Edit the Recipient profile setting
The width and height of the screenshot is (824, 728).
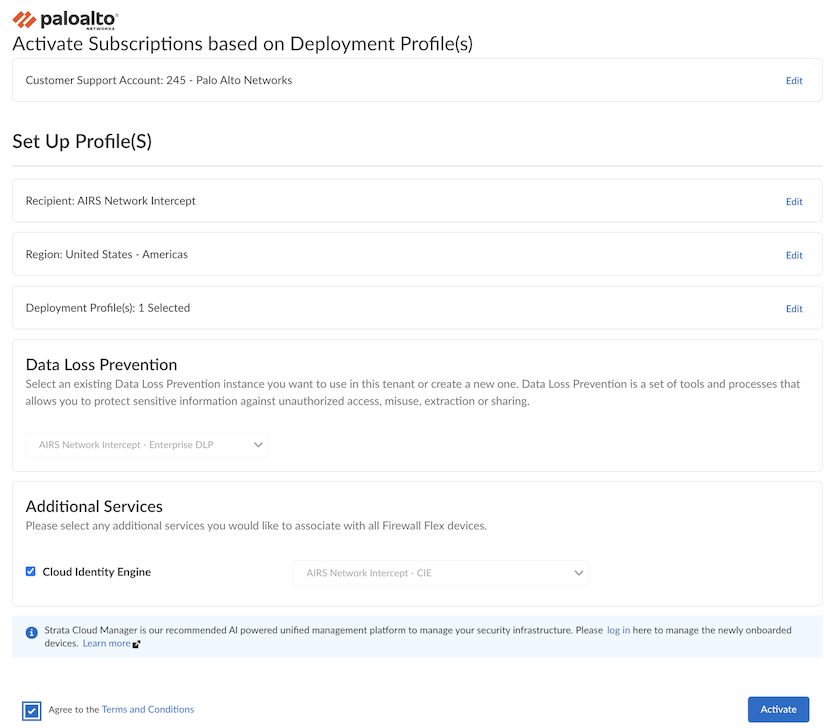tap(794, 201)
